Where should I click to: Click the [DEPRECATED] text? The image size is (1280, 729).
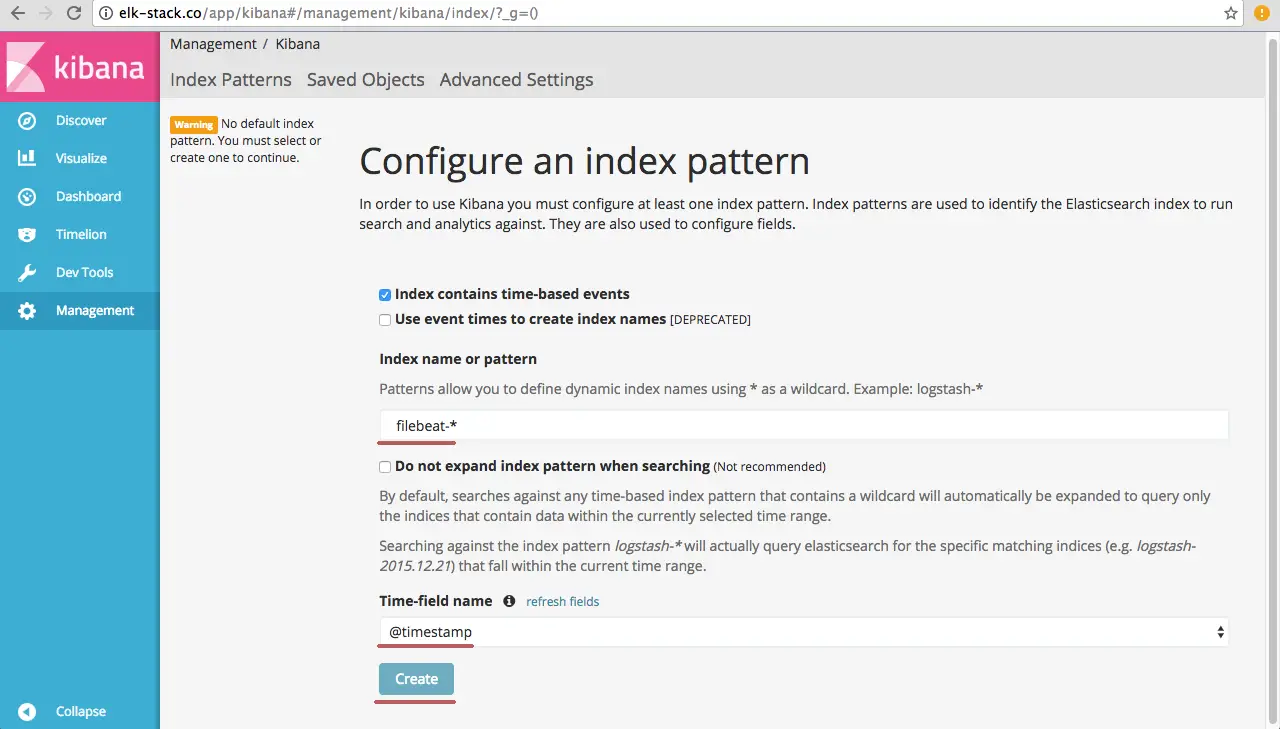coord(710,320)
